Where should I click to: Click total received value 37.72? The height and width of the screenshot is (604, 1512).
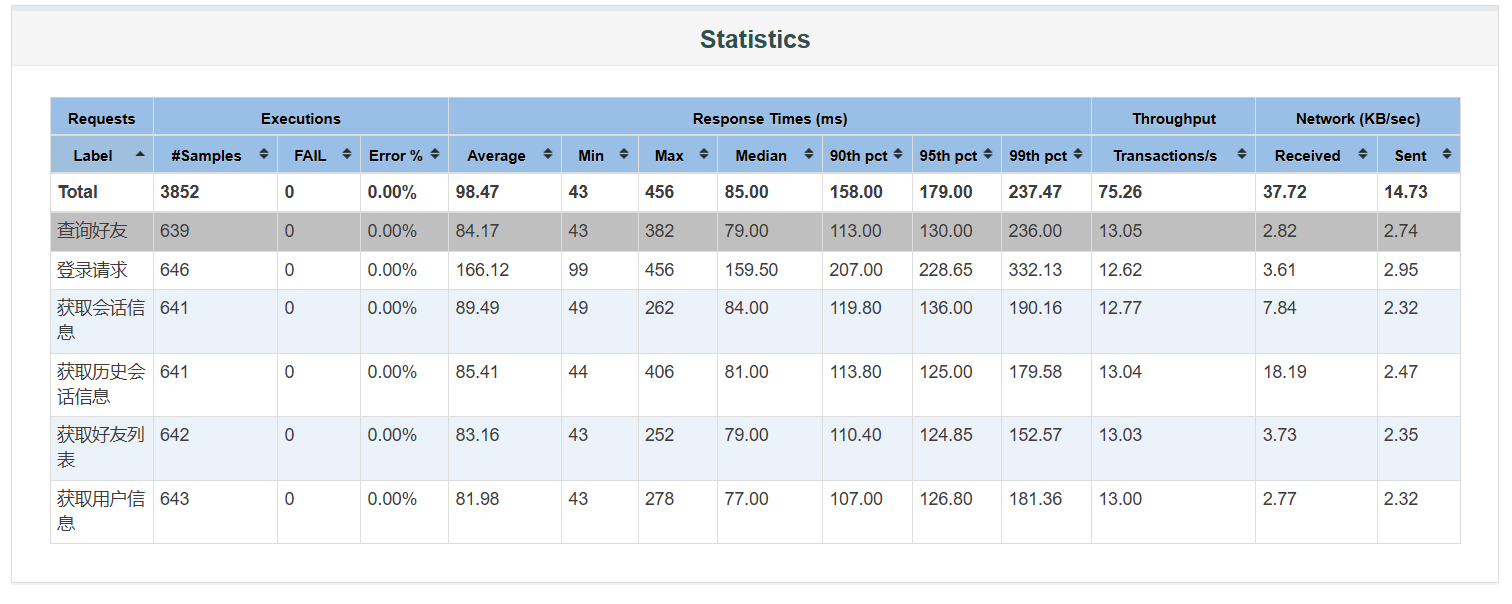[x=1285, y=191]
